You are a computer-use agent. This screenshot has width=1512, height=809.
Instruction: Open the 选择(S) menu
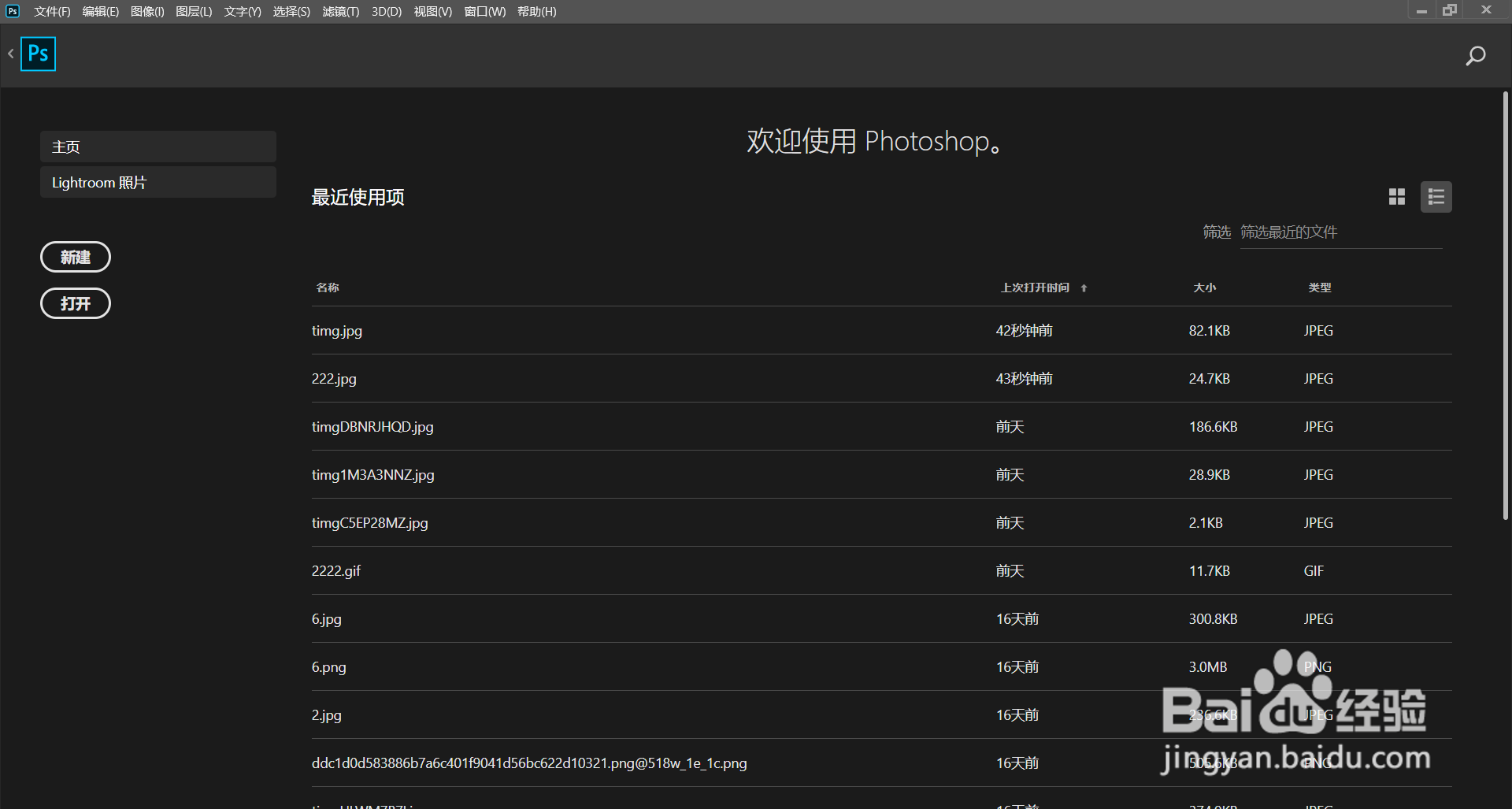tap(291, 11)
